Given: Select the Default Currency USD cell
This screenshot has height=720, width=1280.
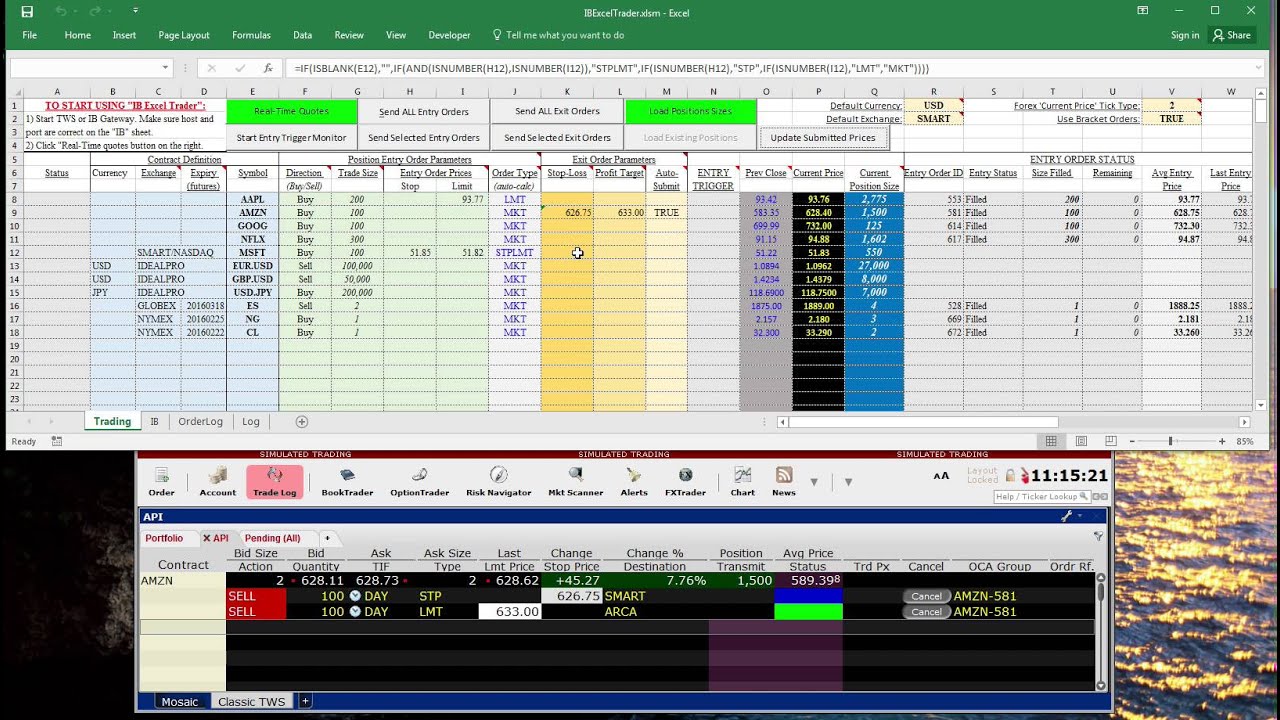Looking at the screenshot, I should tap(933, 105).
